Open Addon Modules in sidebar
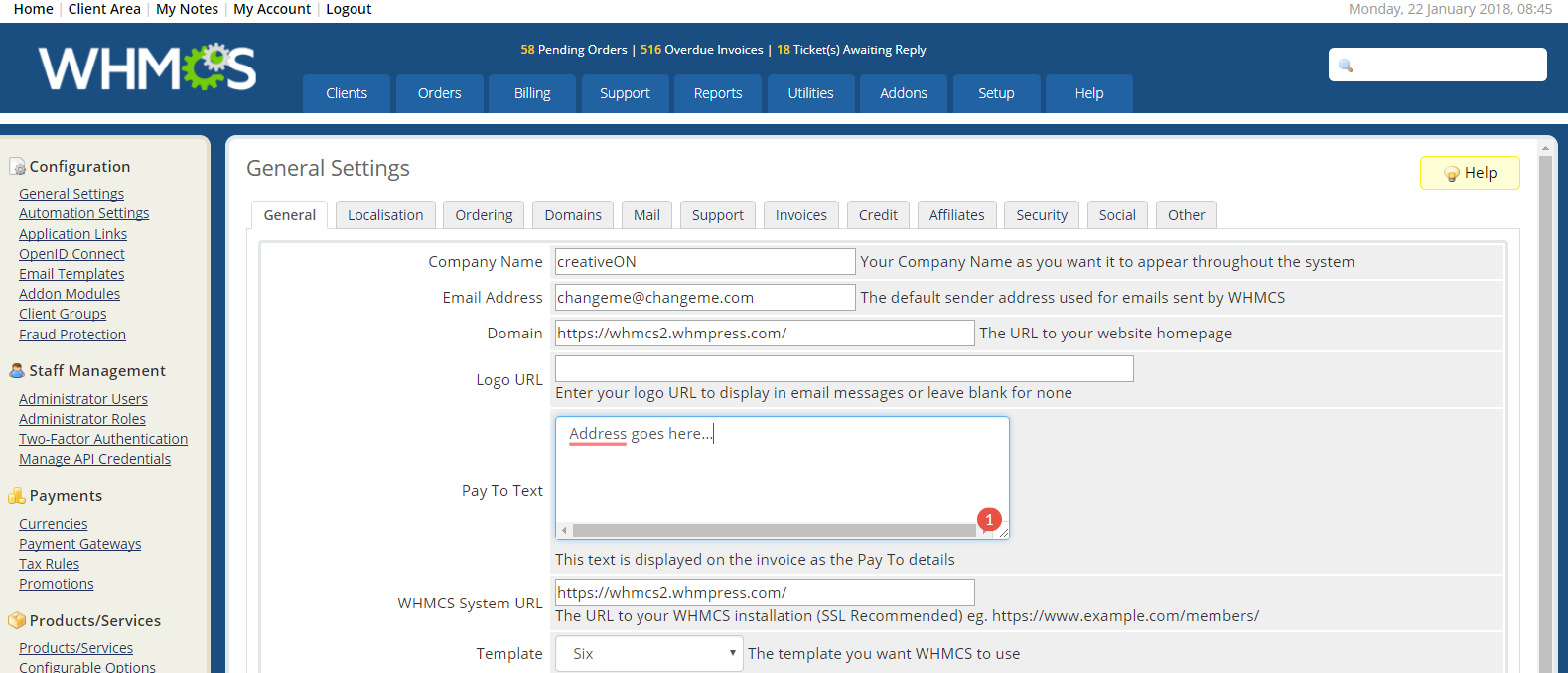The image size is (1568, 673). pos(70,294)
